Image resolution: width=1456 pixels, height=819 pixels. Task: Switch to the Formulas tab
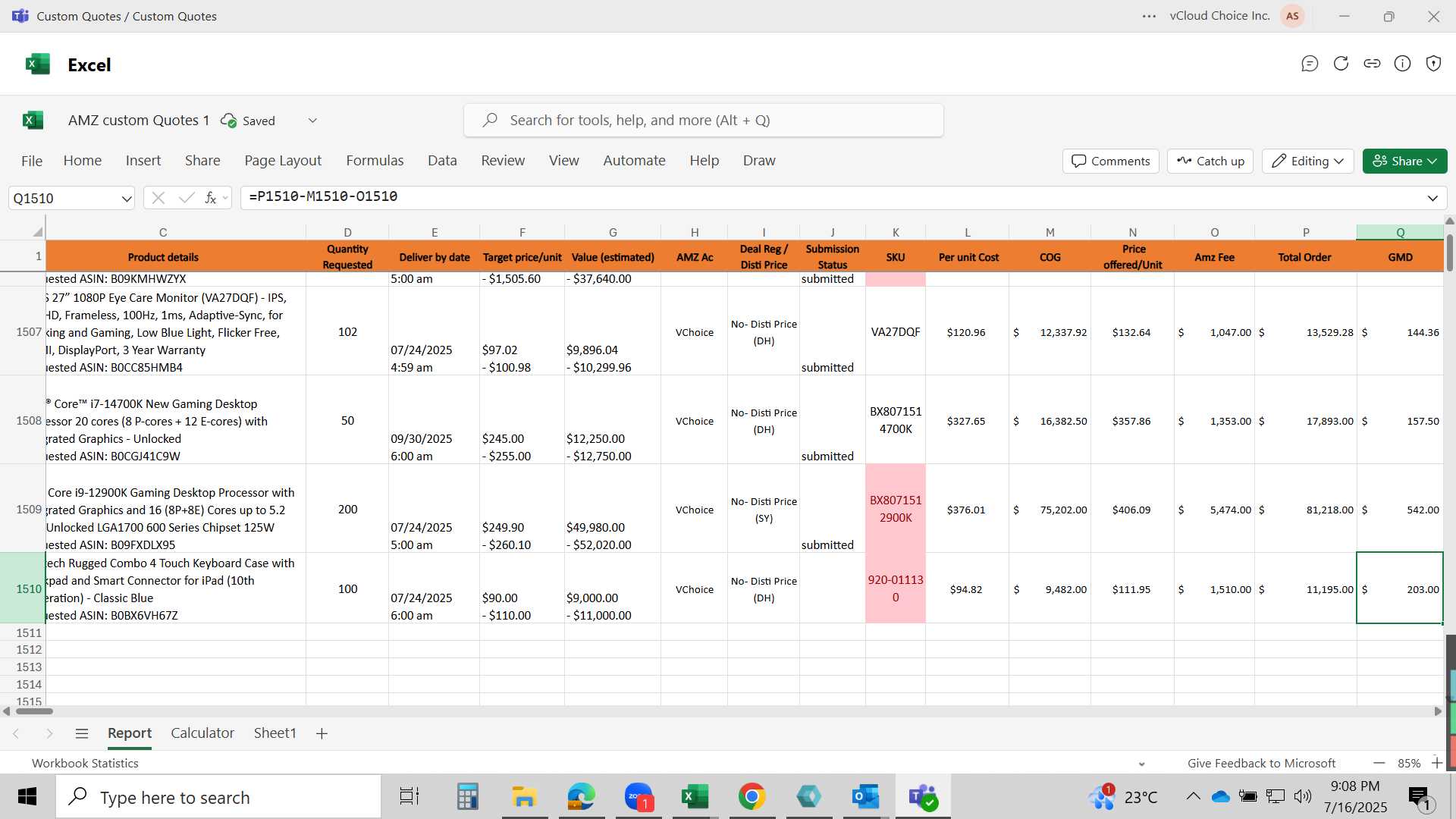375,161
